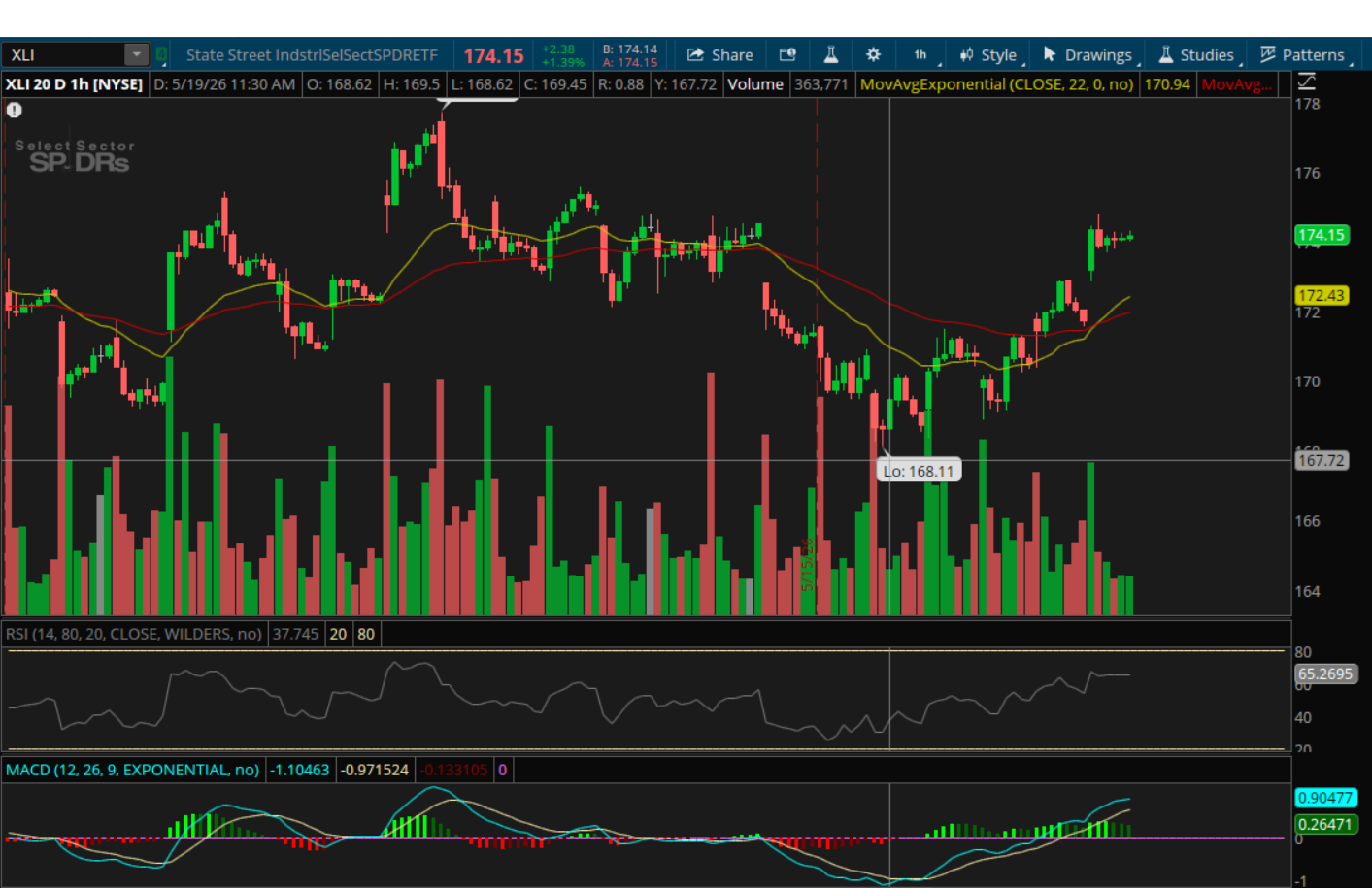Click the A: 174.15 ask value
The image size is (1372, 888).
(630, 62)
